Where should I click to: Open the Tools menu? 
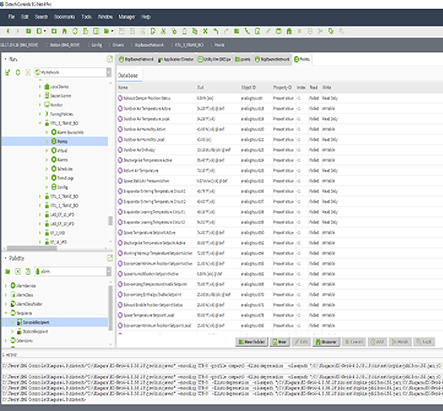86,17
